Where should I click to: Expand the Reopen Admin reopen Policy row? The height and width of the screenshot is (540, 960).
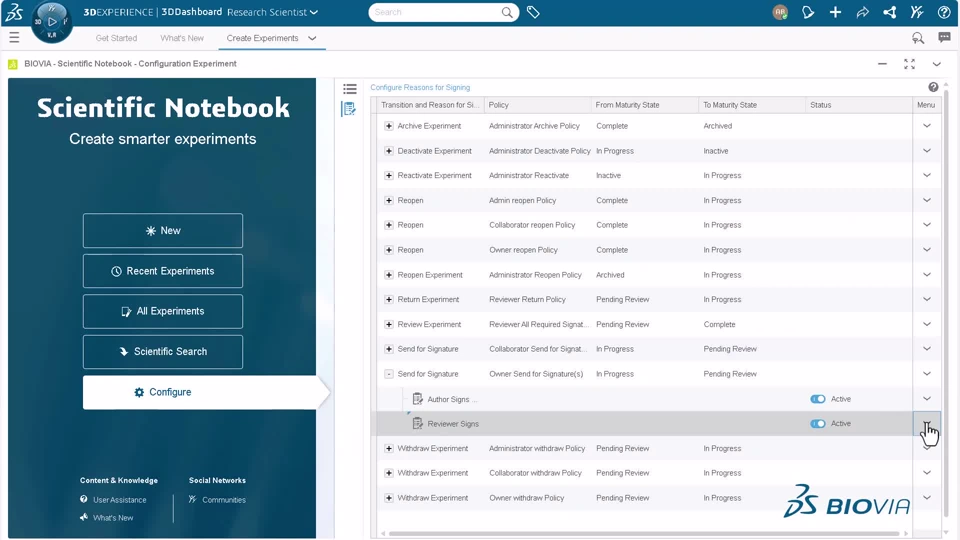(x=389, y=200)
